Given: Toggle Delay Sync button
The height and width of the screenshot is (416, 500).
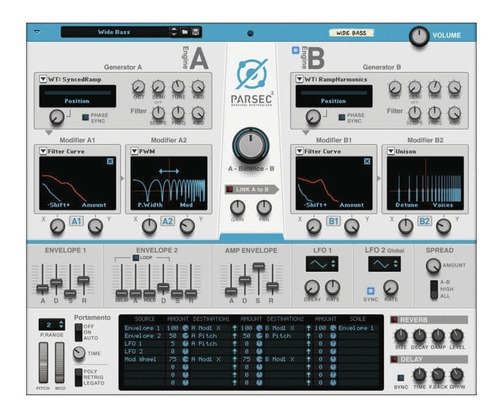Looking at the screenshot, I should [401, 378].
